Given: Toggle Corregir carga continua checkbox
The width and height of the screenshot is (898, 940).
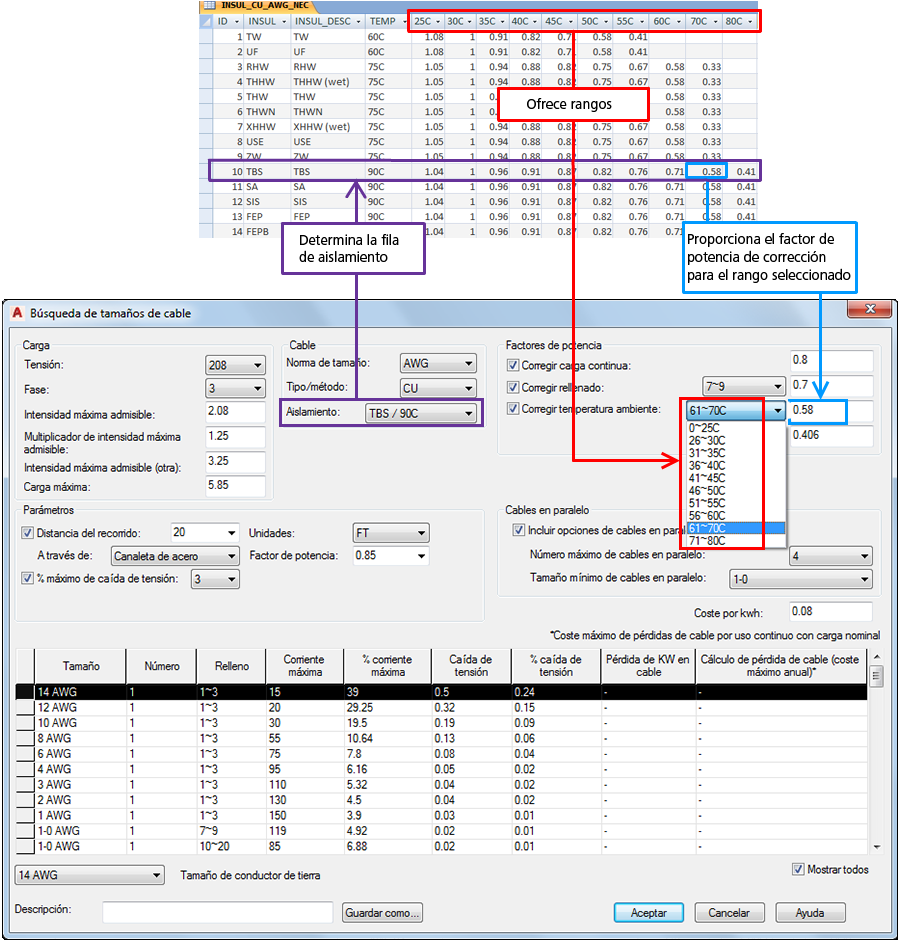Looking at the screenshot, I should tap(513, 365).
